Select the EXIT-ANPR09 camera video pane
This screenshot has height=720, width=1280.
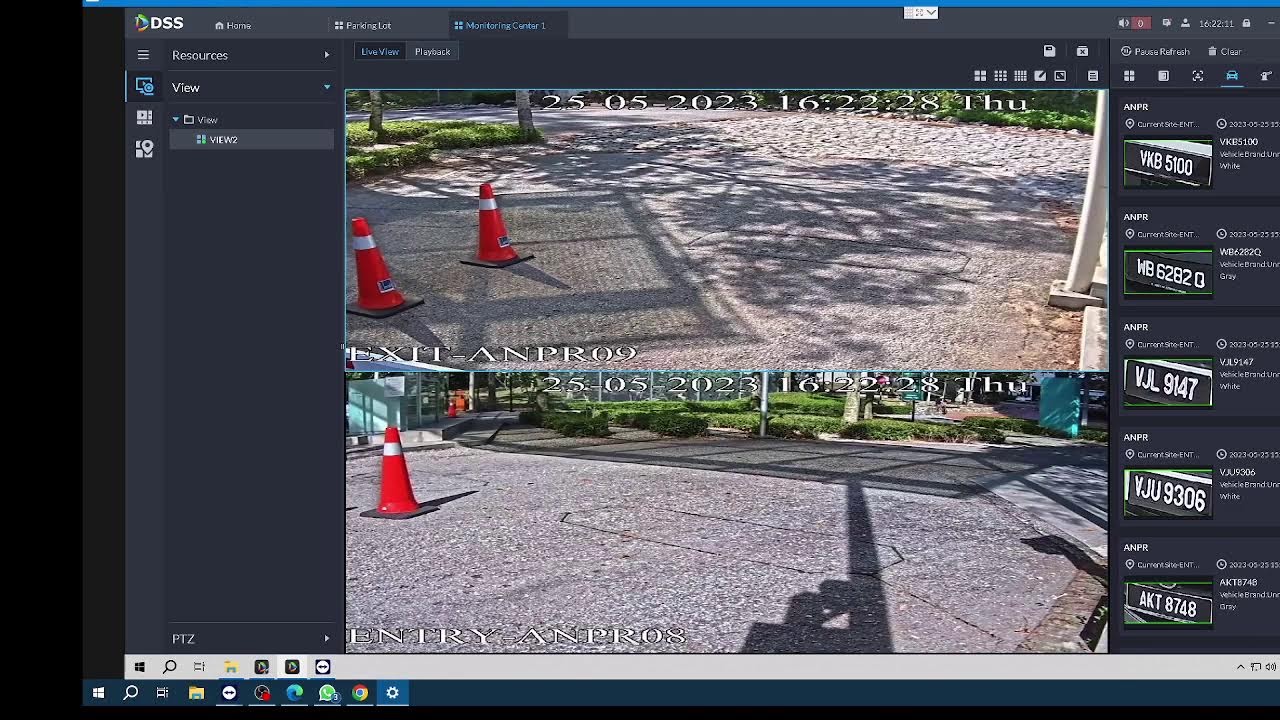coord(727,230)
